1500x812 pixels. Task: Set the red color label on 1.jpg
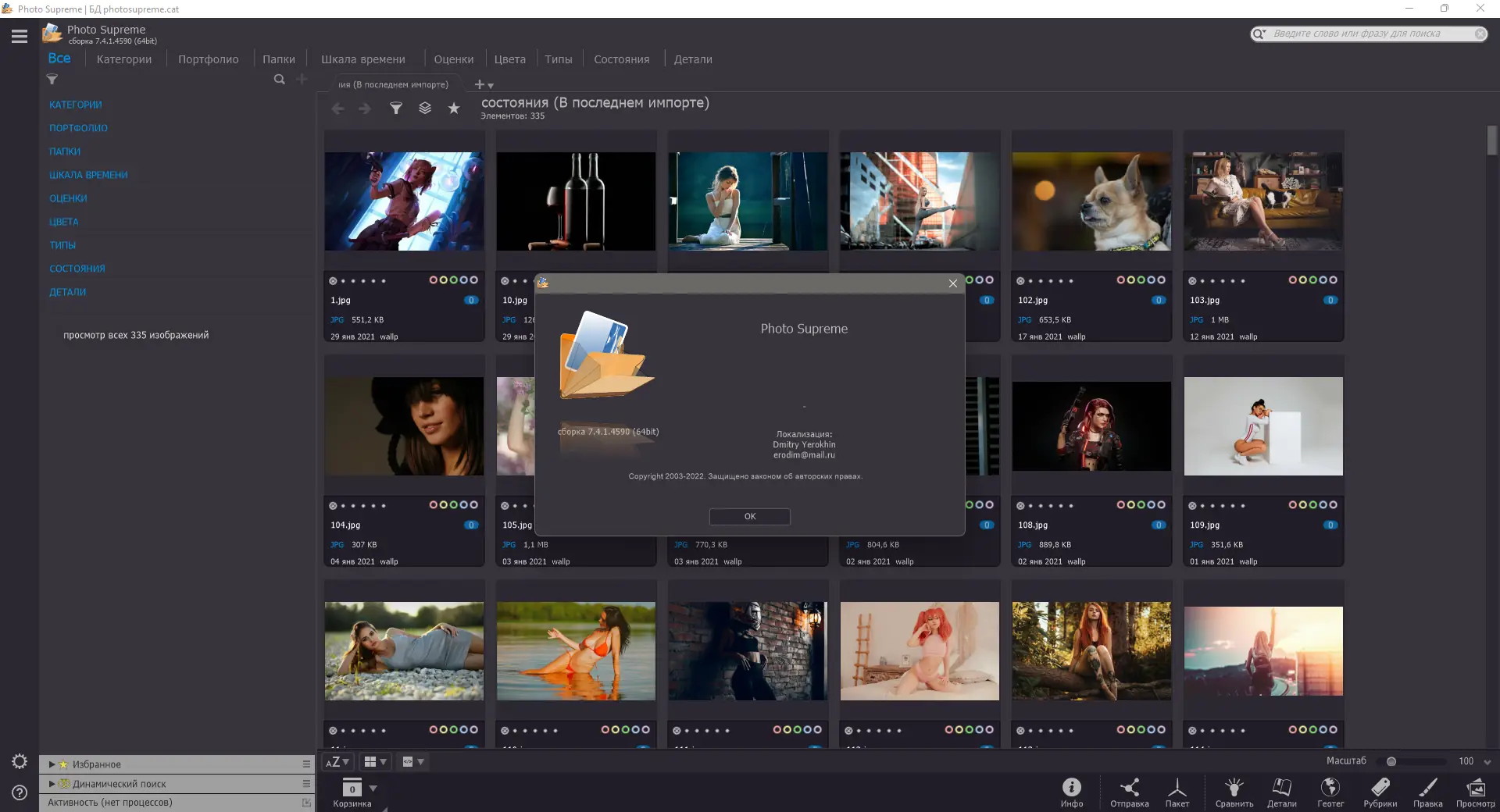click(x=434, y=280)
